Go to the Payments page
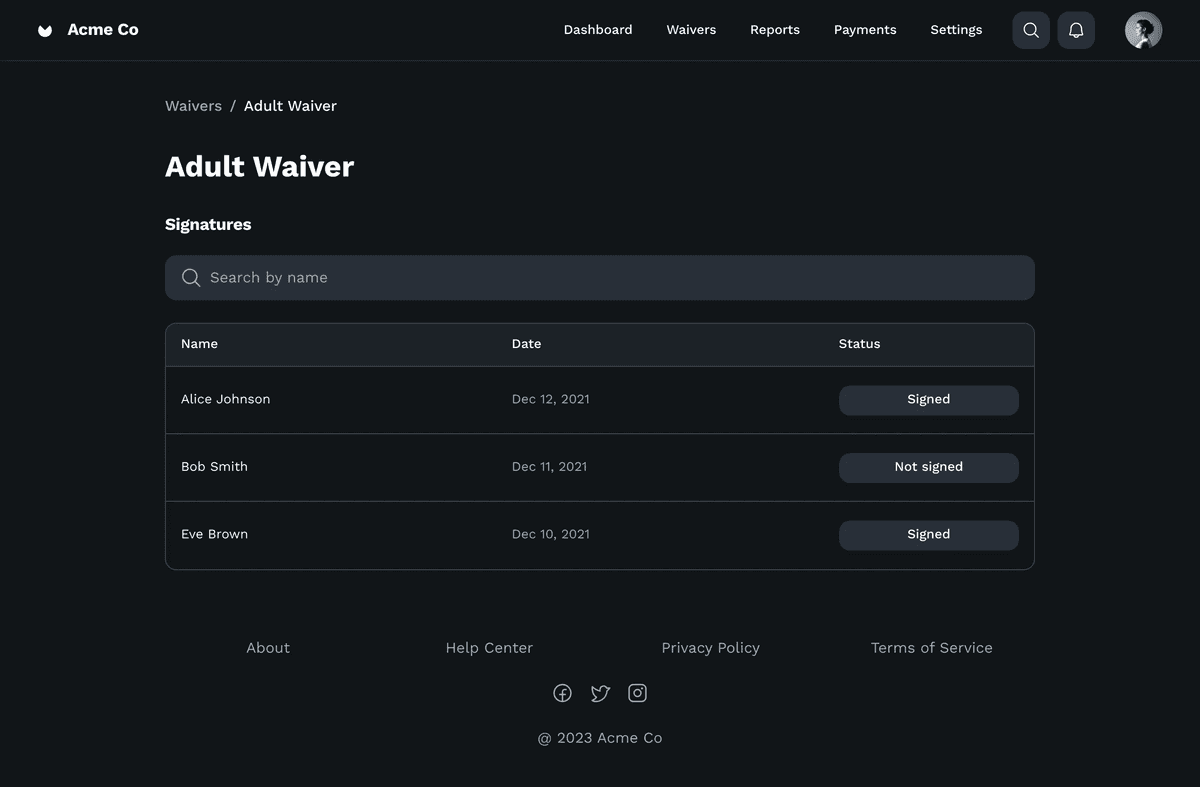 click(865, 29)
